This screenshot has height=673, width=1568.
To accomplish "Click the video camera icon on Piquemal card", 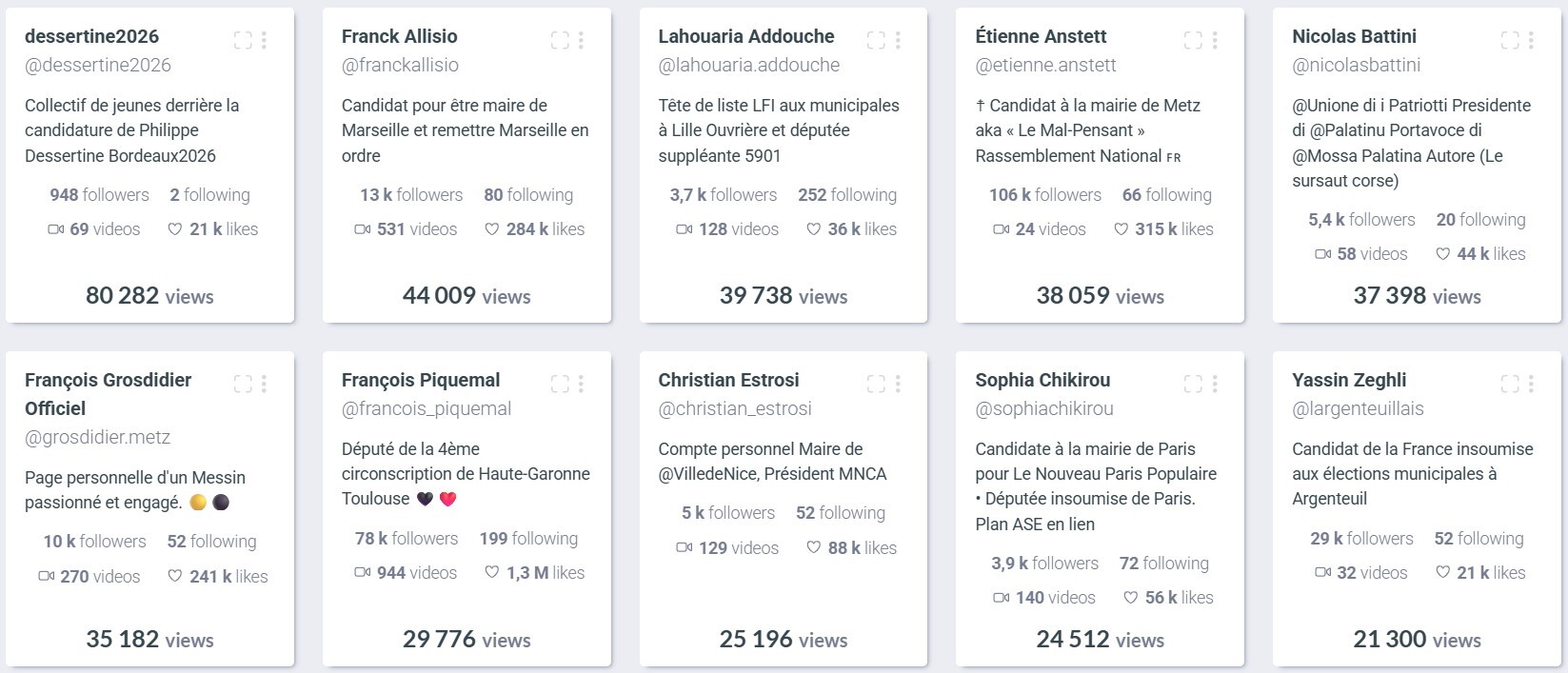I will tap(363, 573).
